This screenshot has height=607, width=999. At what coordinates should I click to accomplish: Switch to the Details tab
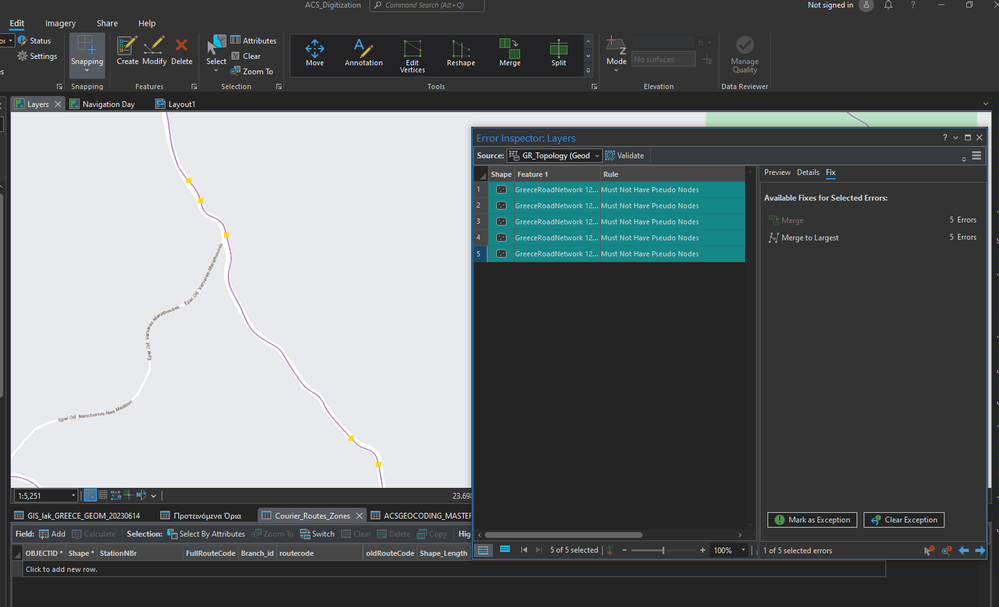pyautogui.click(x=807, y=173)
